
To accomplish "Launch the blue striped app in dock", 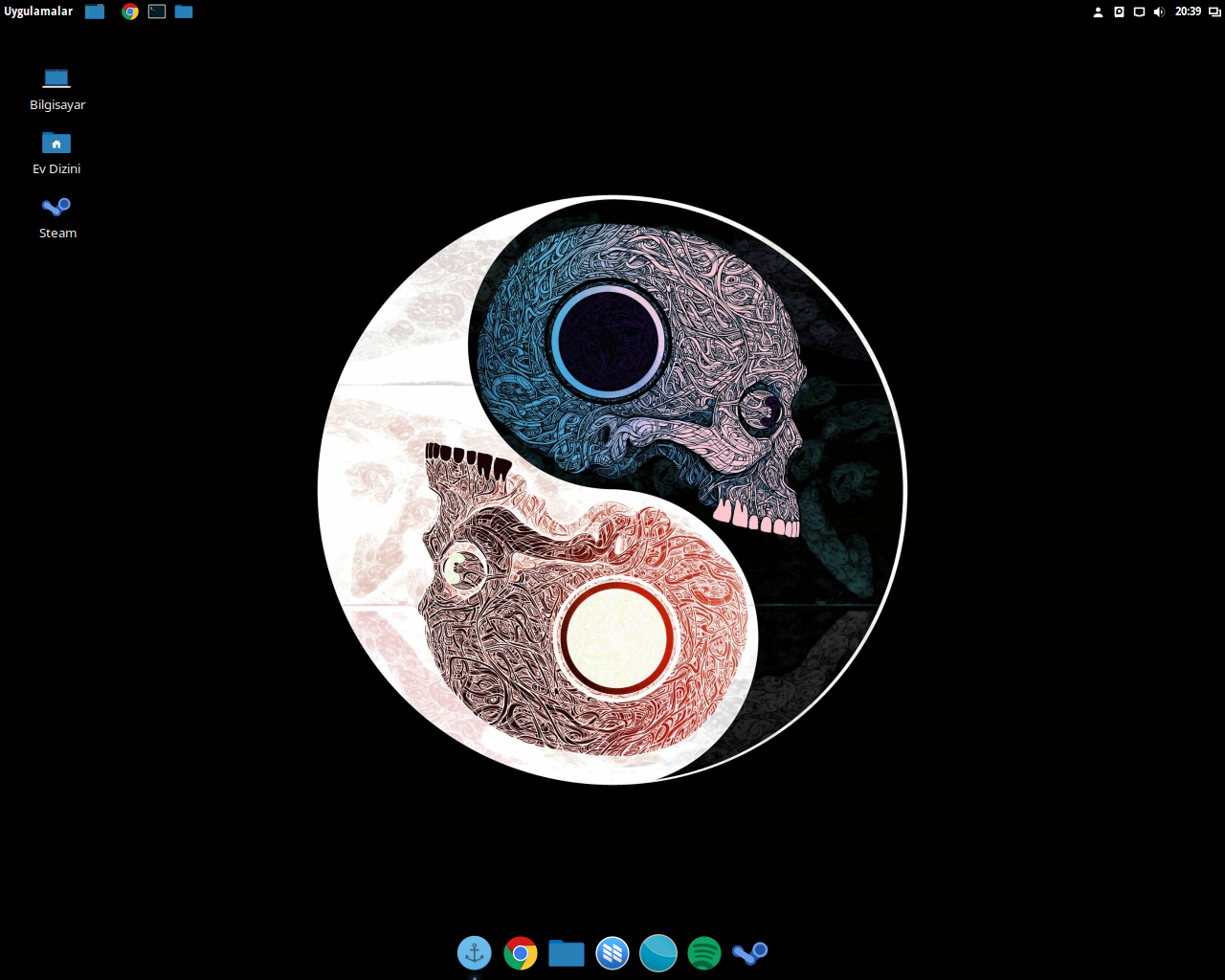I will click(x=612, y=953).
